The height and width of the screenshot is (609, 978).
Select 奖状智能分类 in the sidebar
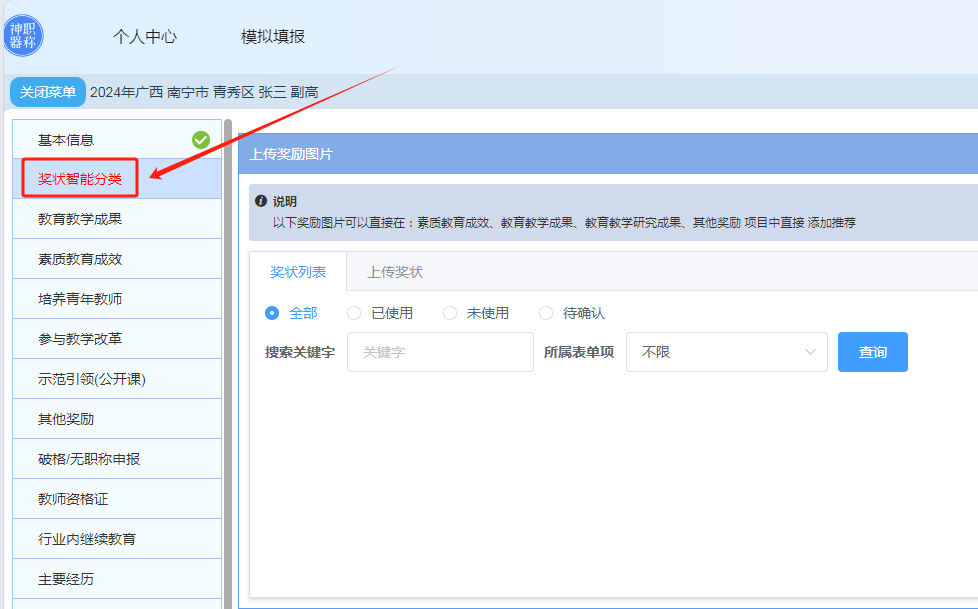coord(117,179)
